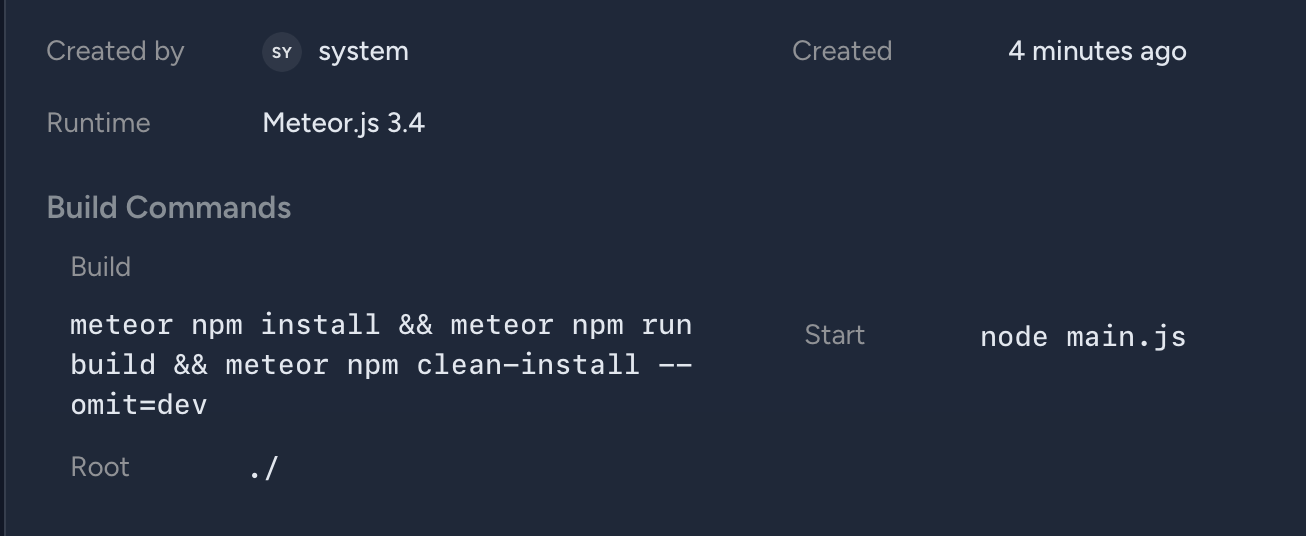1306x536 pixels.
Task: Click the Root directory label
Action: coord(100,467)
